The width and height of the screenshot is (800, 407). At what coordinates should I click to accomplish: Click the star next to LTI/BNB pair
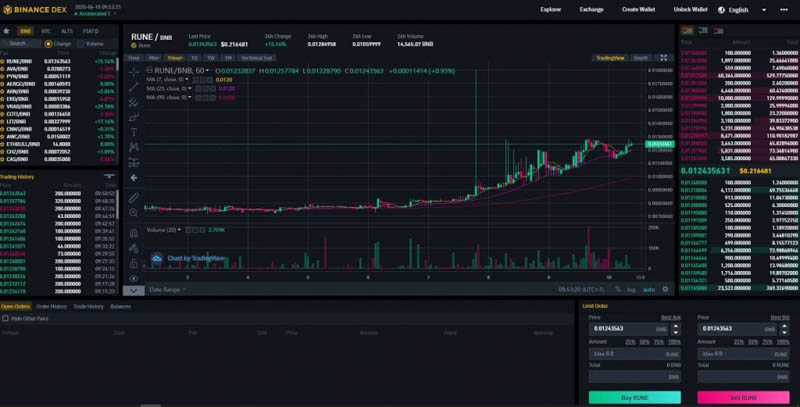coord(3,121)
